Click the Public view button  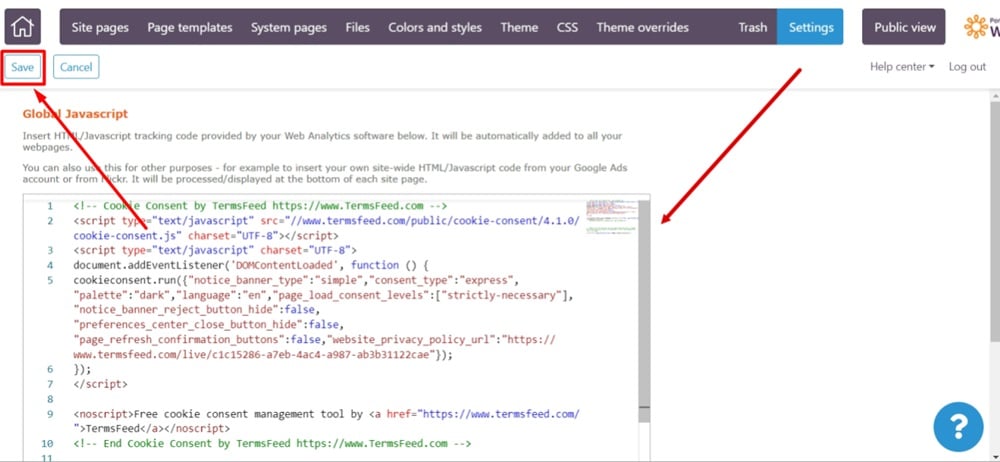coord(904,27)
